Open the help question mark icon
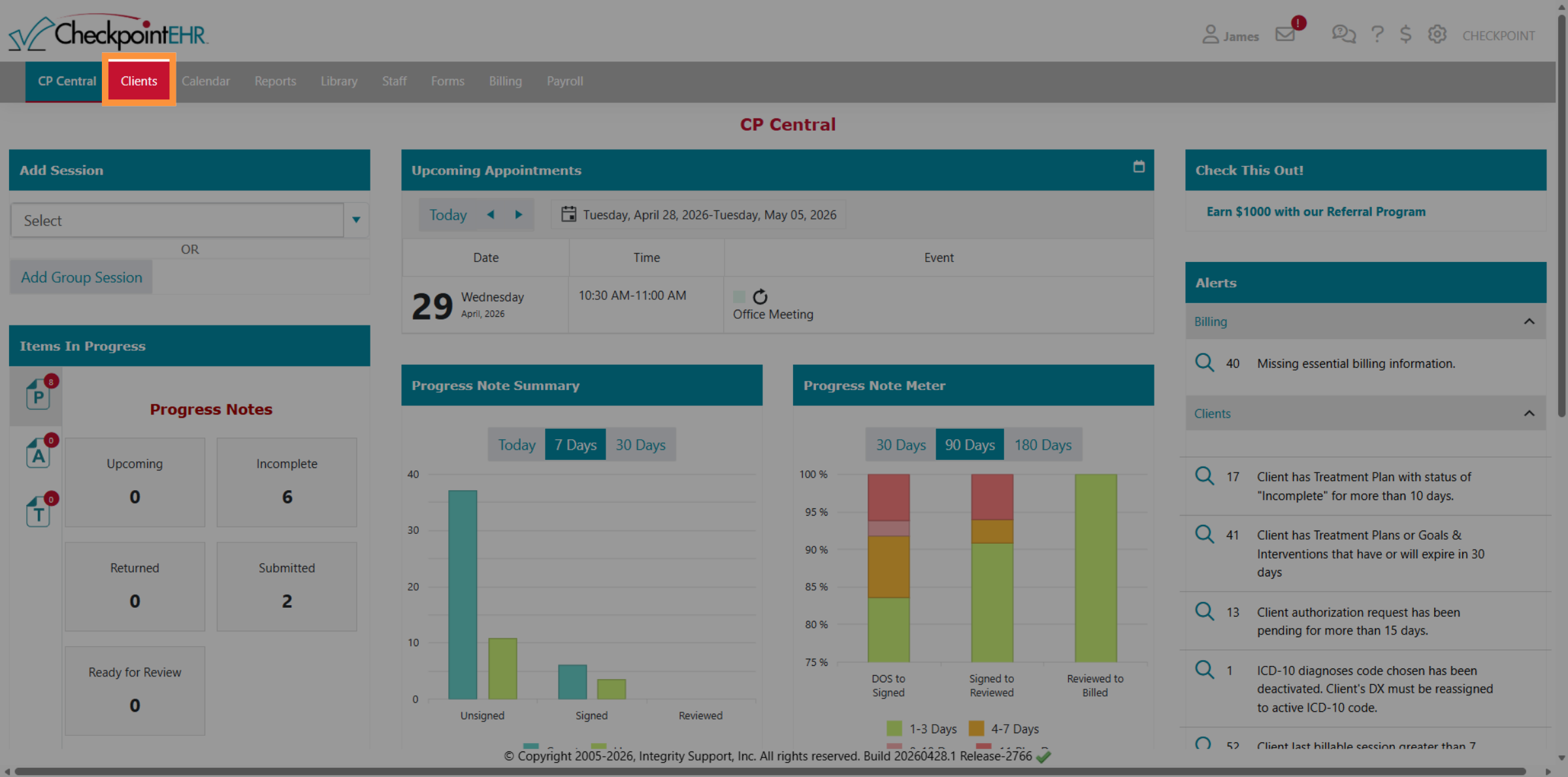The width and height of the screenshot is (1568, 777). coord(1377,34)
